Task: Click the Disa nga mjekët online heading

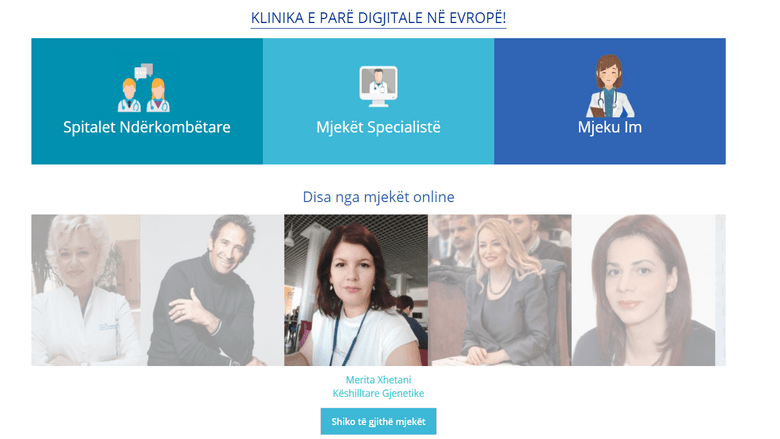Action: pos(379,197)
